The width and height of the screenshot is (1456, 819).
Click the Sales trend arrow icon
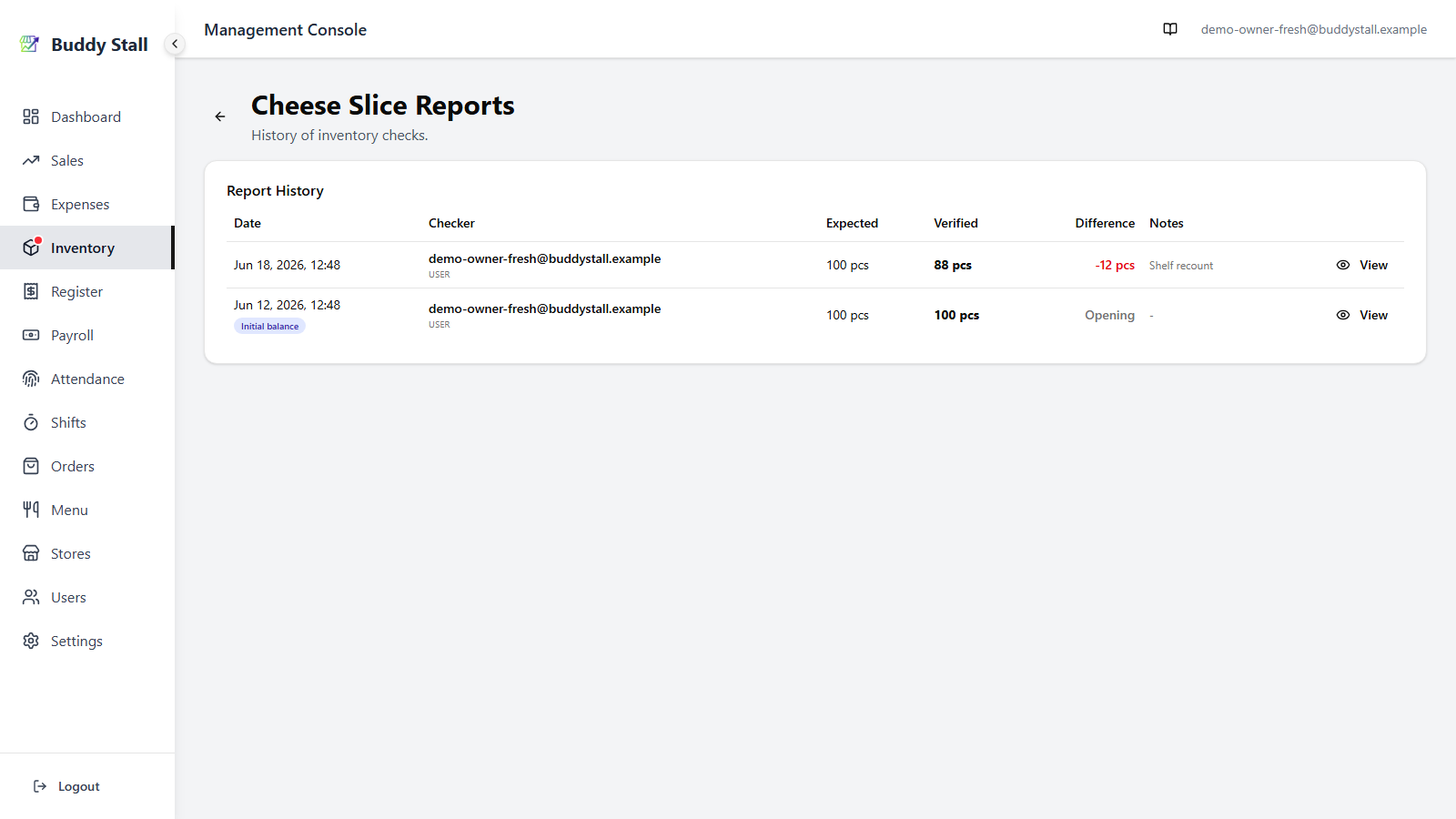point(31,160)
